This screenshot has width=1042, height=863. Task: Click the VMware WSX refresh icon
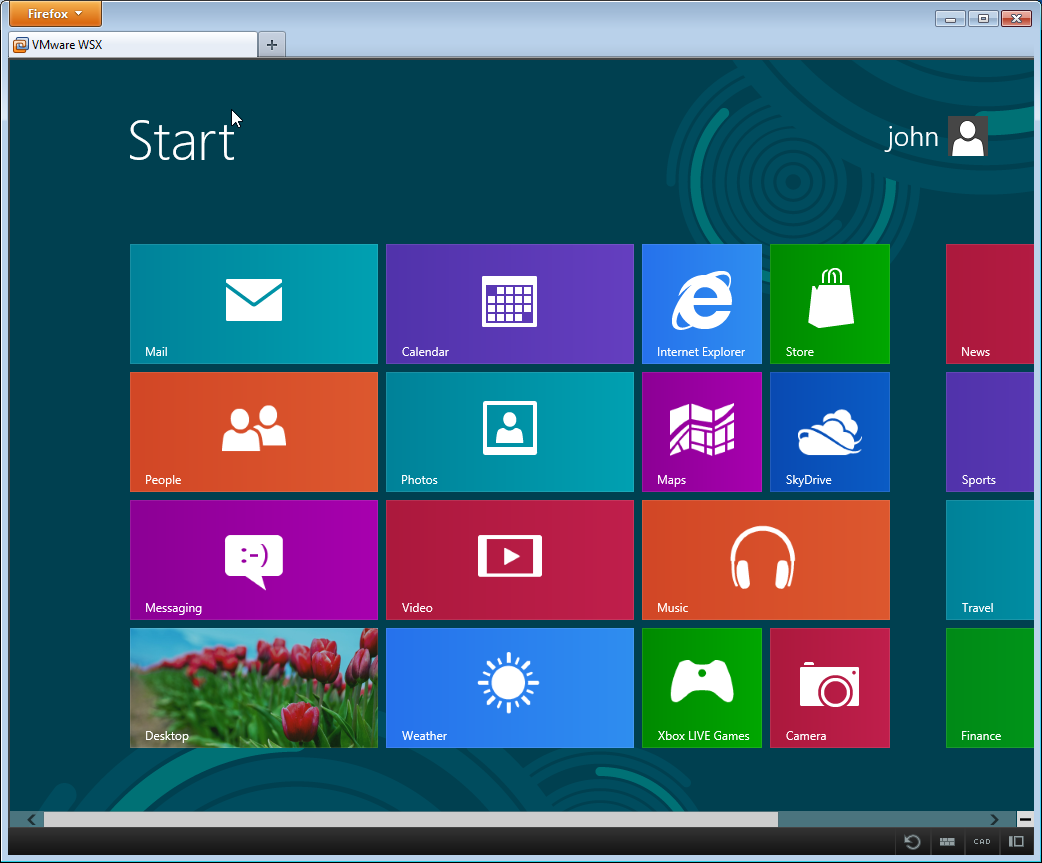pos(912,842)
